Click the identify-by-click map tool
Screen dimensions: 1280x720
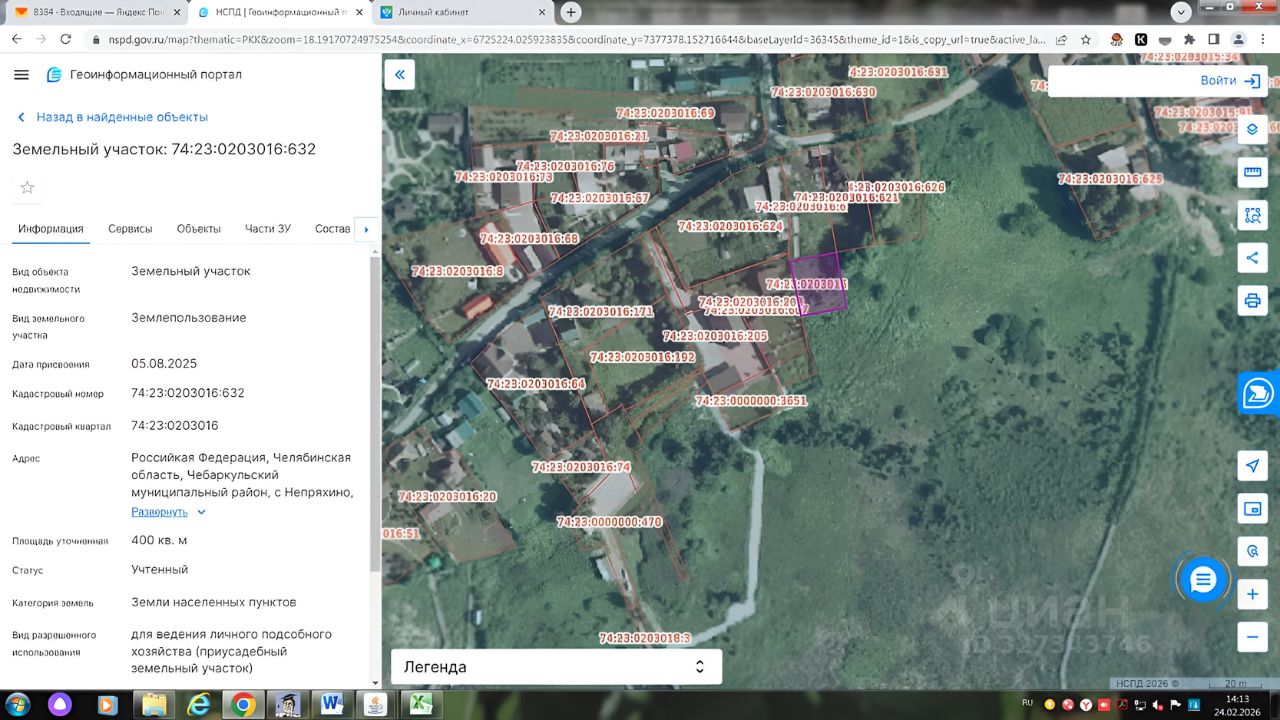[1252, 551]
